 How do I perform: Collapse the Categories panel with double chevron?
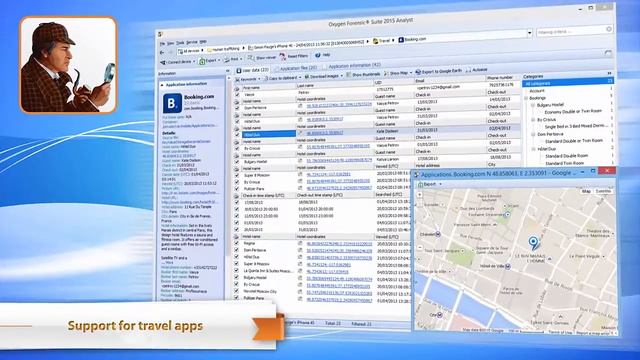[x=609, y=73]
